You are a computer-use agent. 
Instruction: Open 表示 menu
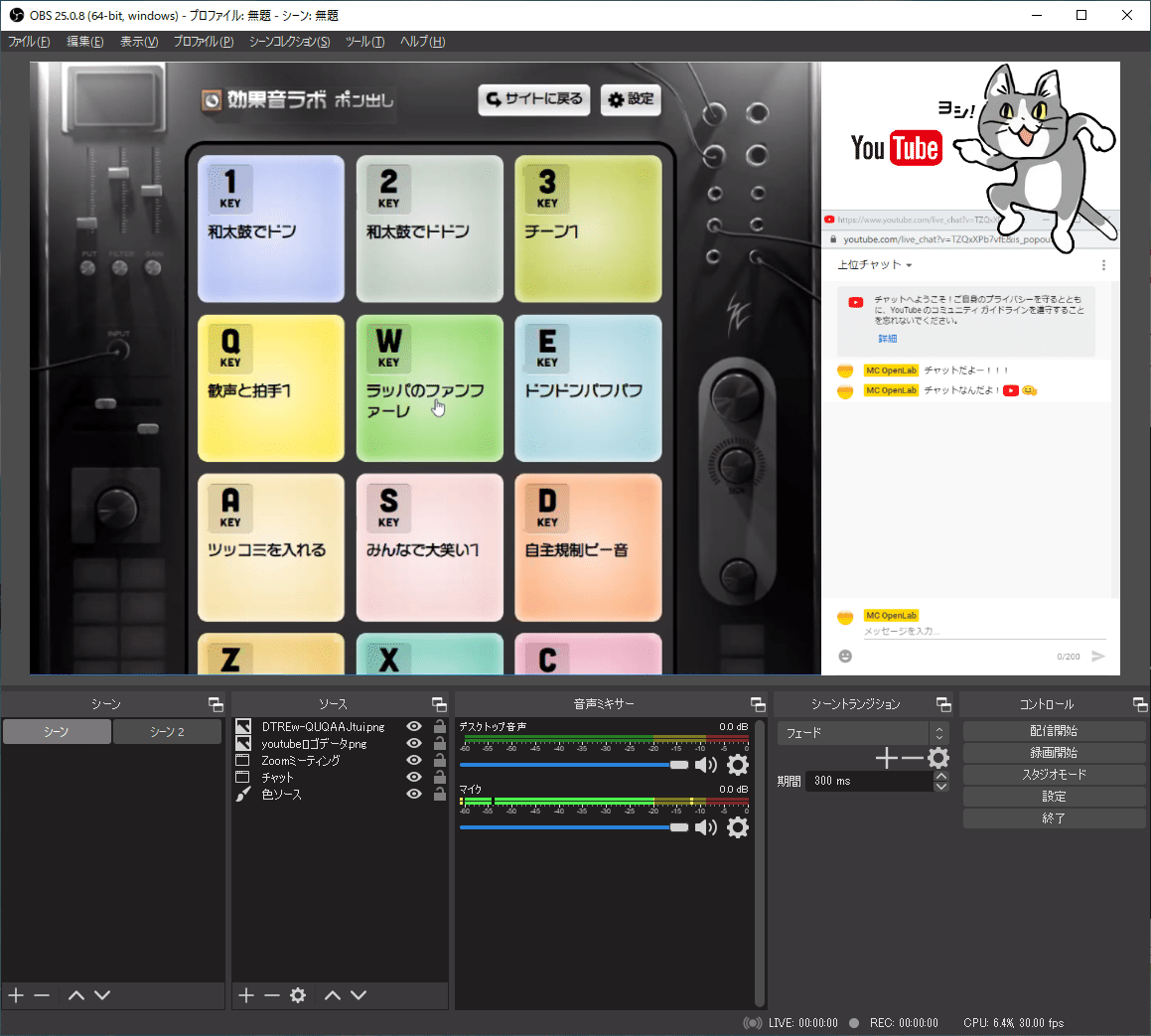[x=139, y=42]
